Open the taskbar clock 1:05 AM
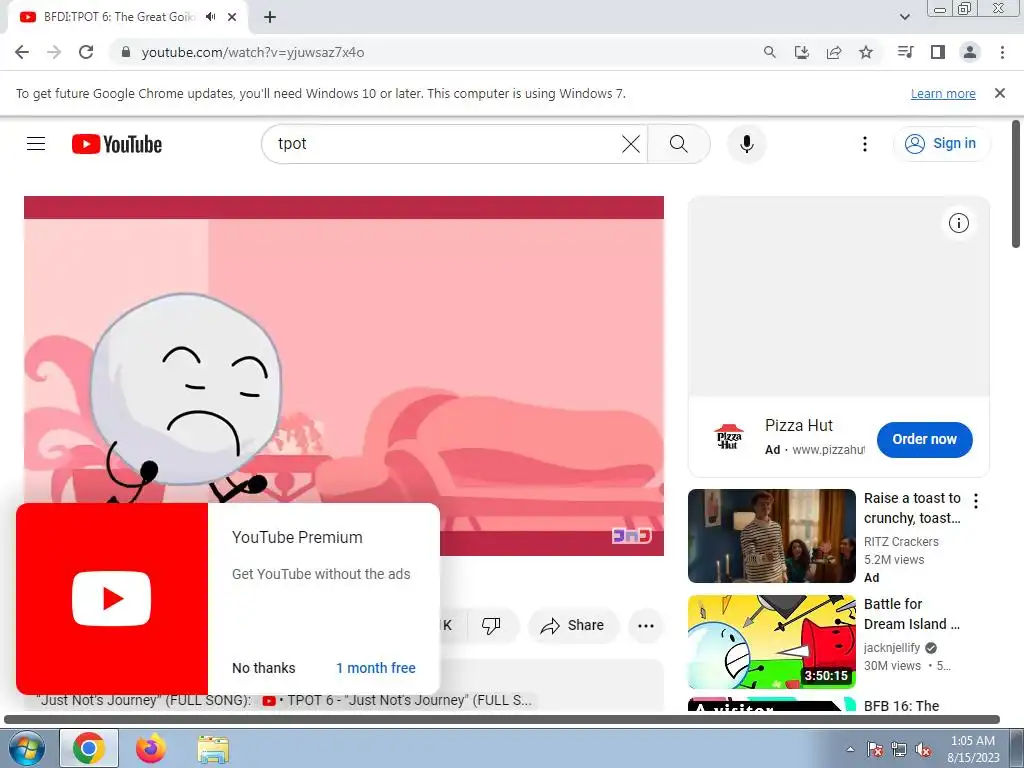The image size is (1024, 768). (973, 749)
